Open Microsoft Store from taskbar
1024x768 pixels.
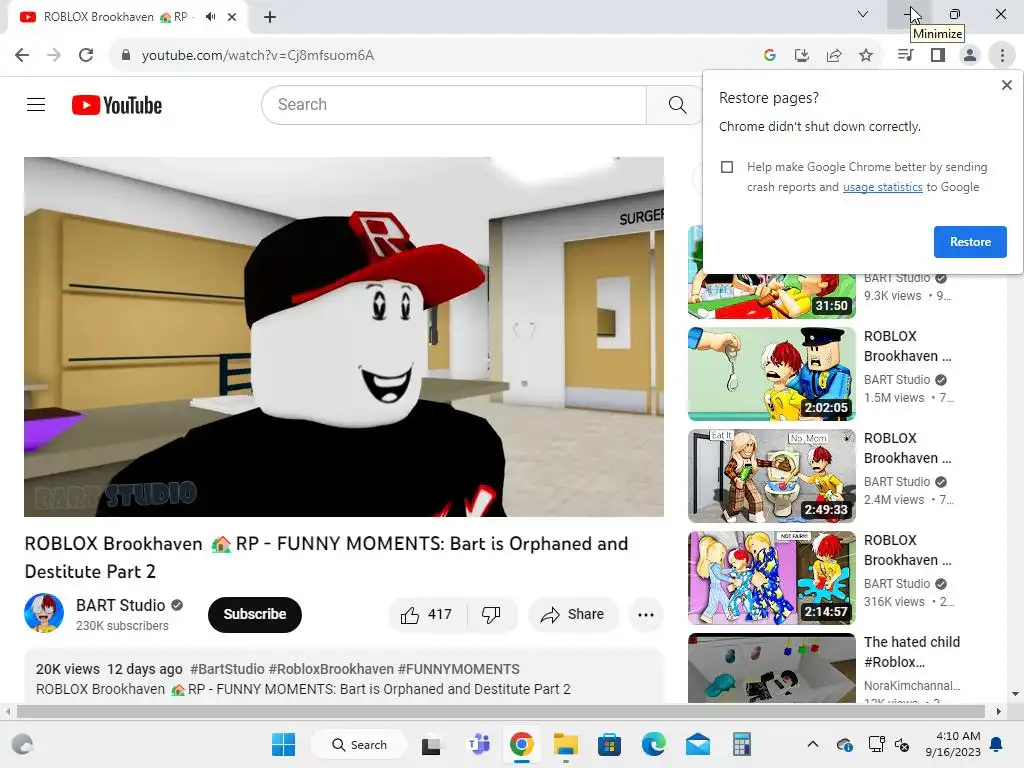609,744
